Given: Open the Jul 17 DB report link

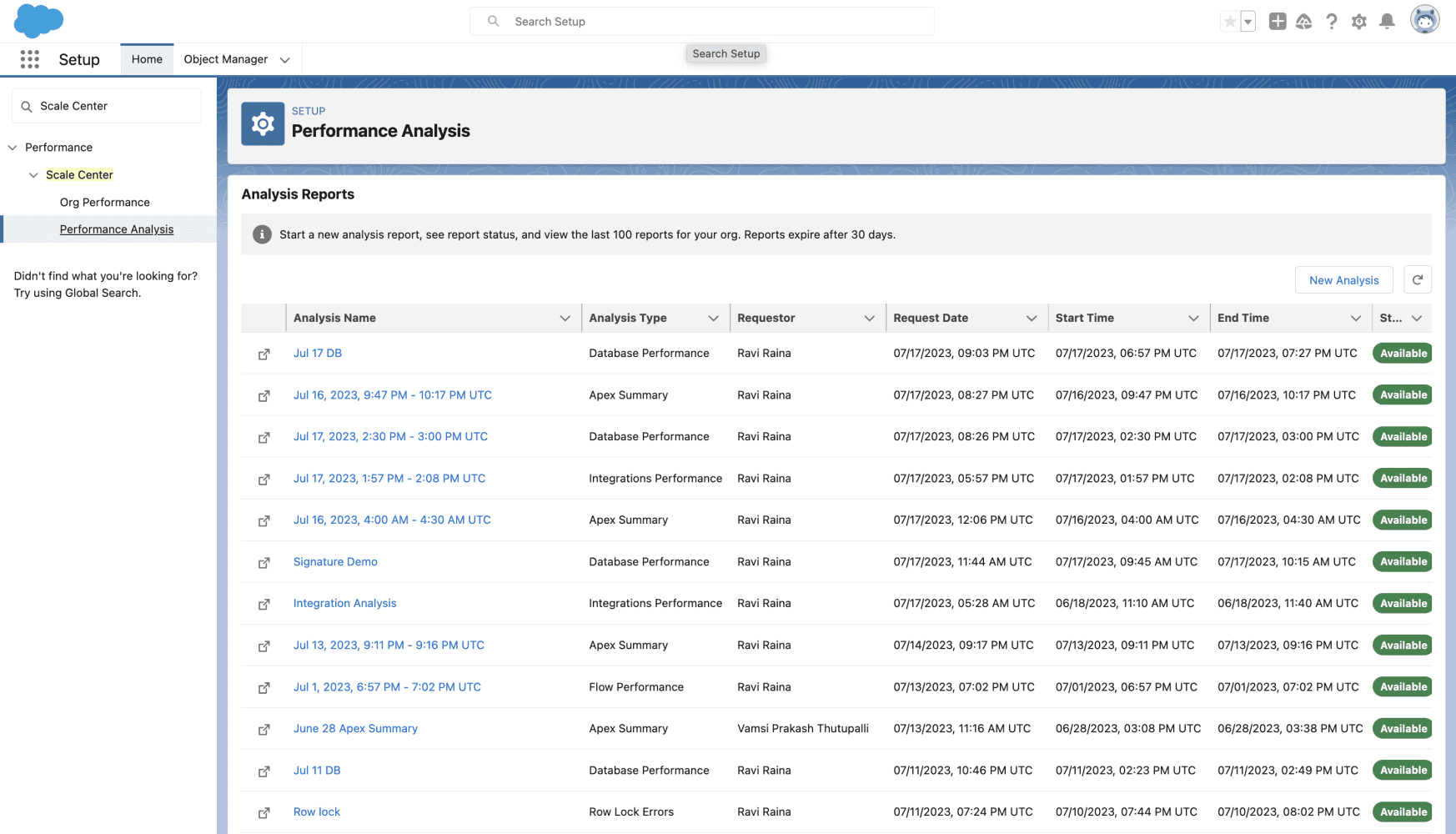Looking at the screenshot, I should coord(318,353).
